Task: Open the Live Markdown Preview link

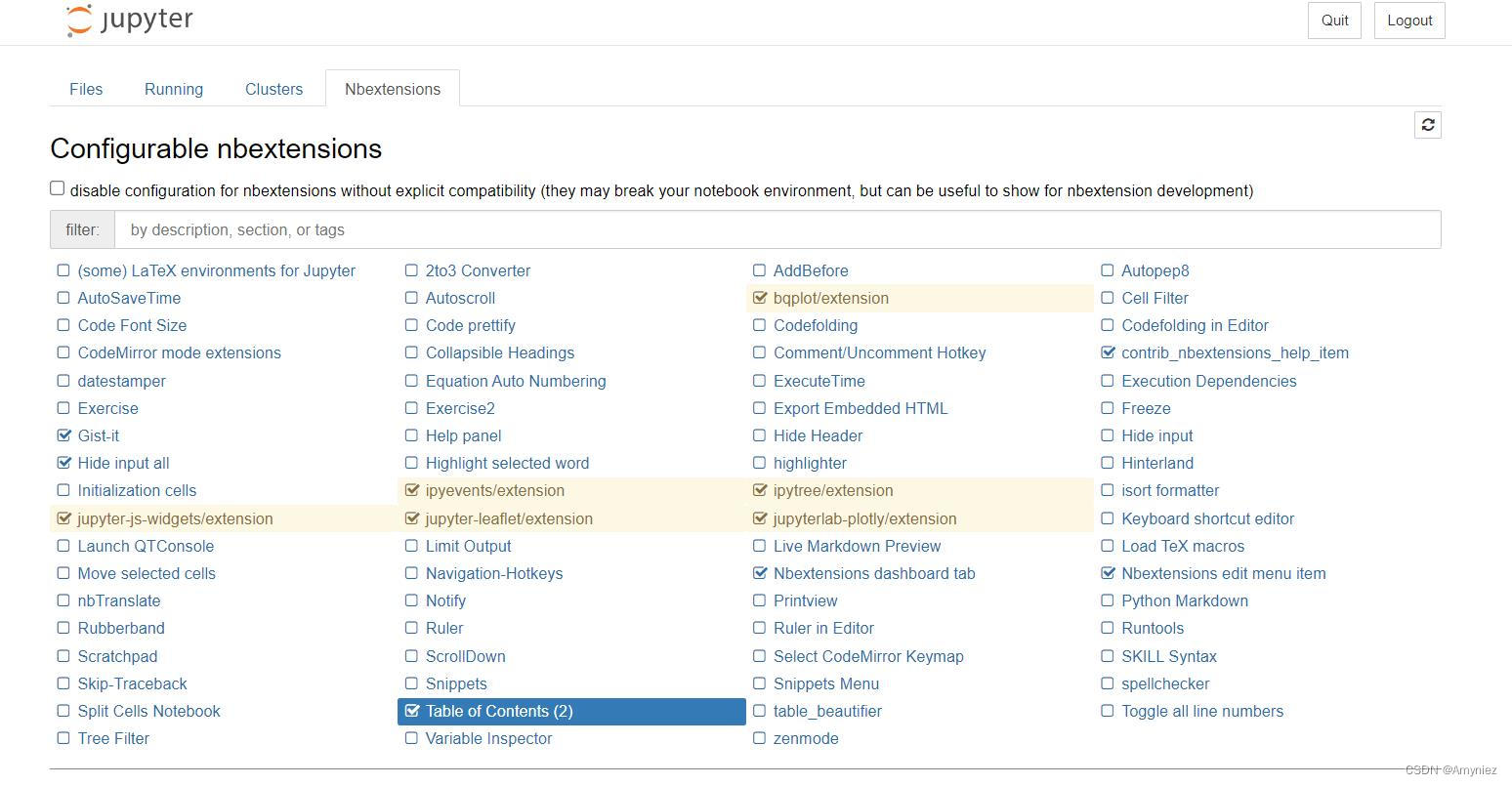Action: tap(857, 546)
